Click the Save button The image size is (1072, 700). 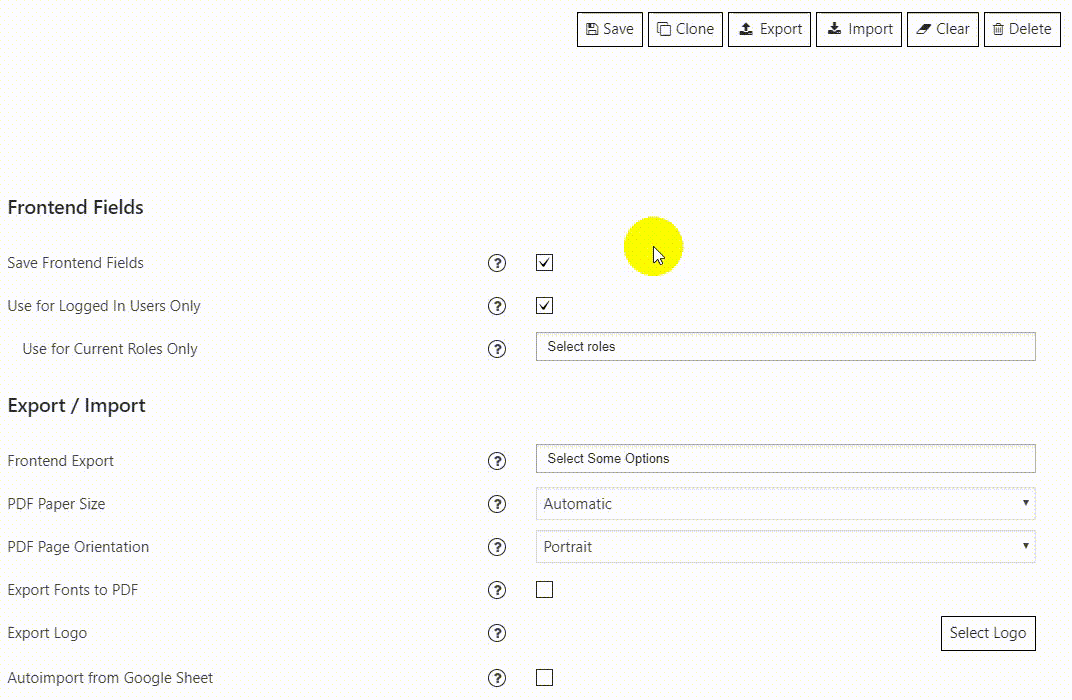point(610,29)
